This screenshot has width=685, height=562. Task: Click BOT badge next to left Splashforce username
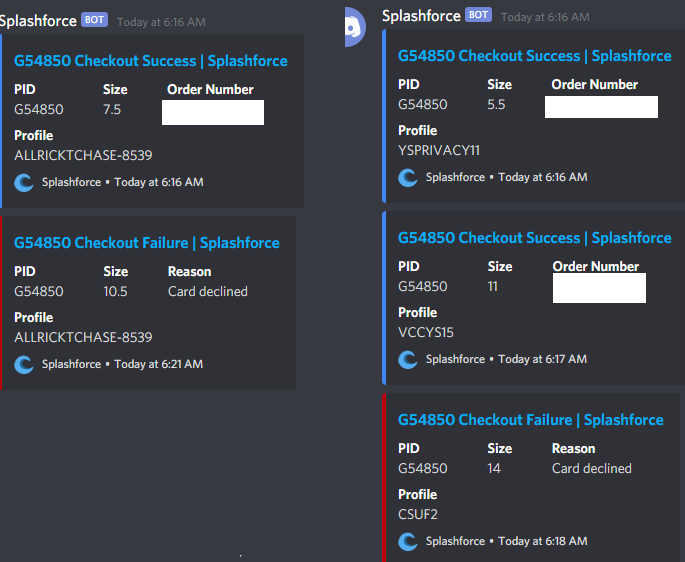click(94, 20)
